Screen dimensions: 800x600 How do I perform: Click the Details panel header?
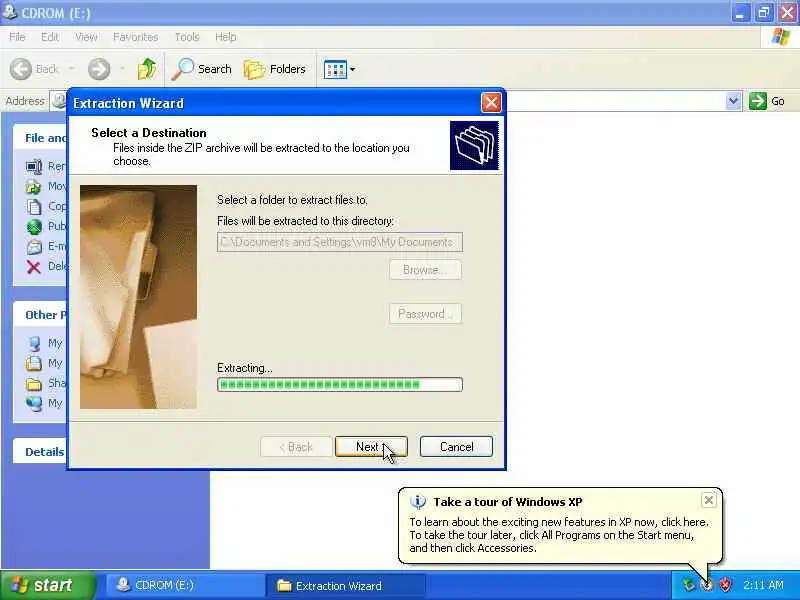[x=40, y=452]
